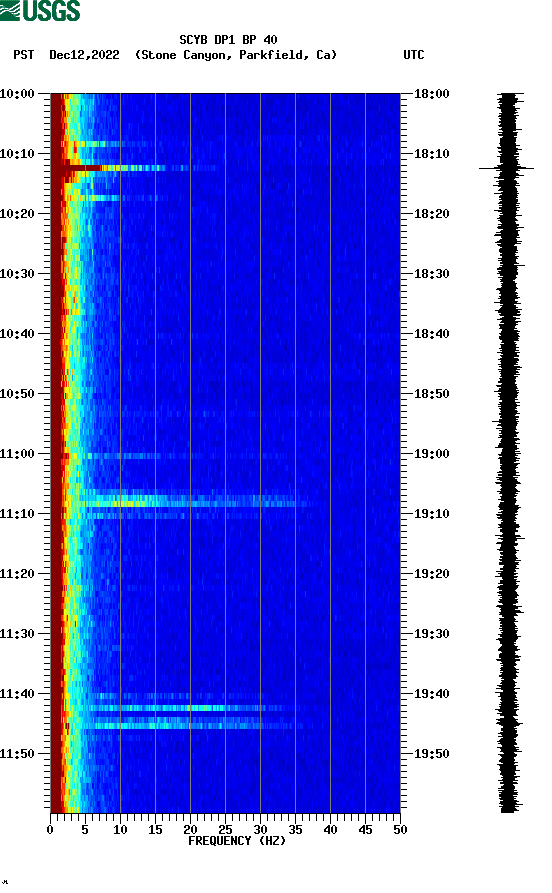Click the "40" frequency axis label
This screenshot has width=552, height=893.
click(x=330, y=830)
